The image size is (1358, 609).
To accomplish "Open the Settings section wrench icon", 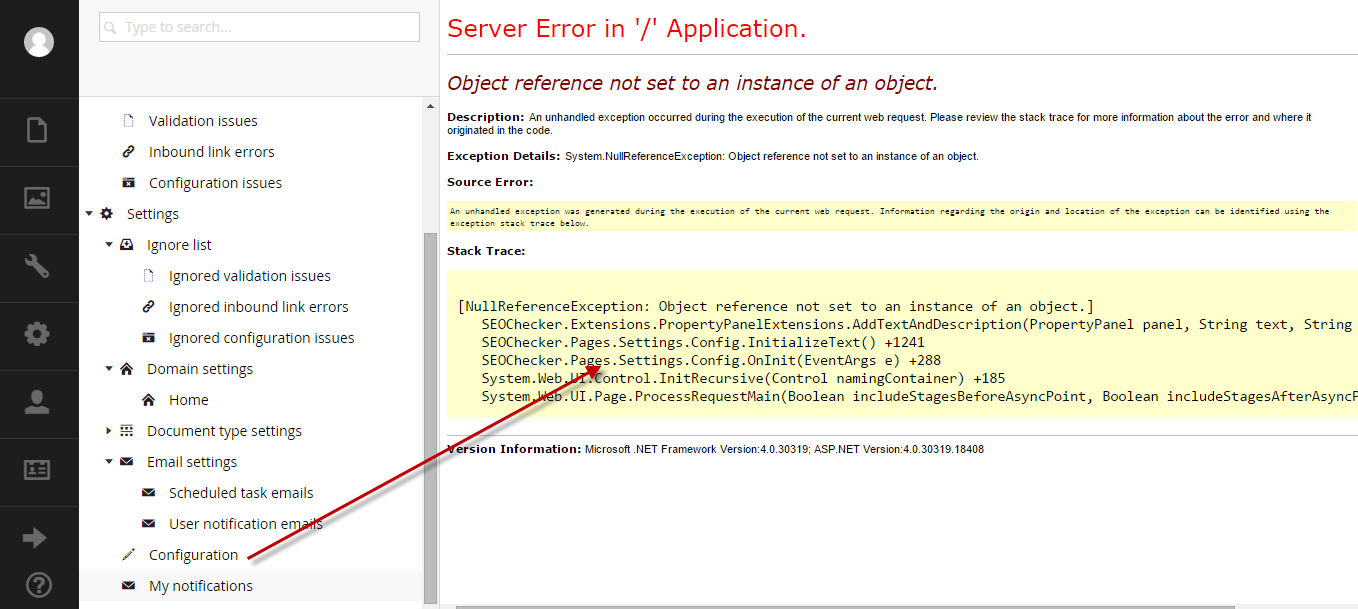I will click(x=37, y=266).
